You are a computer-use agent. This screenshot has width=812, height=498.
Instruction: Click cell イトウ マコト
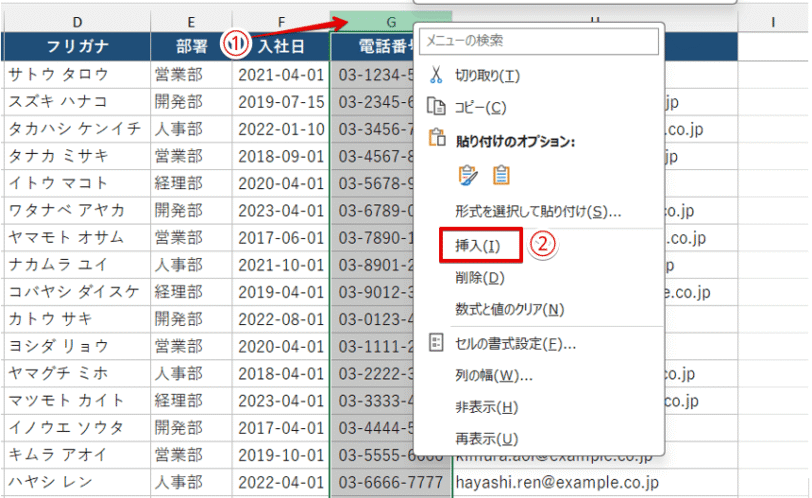(x=77, y=183)
